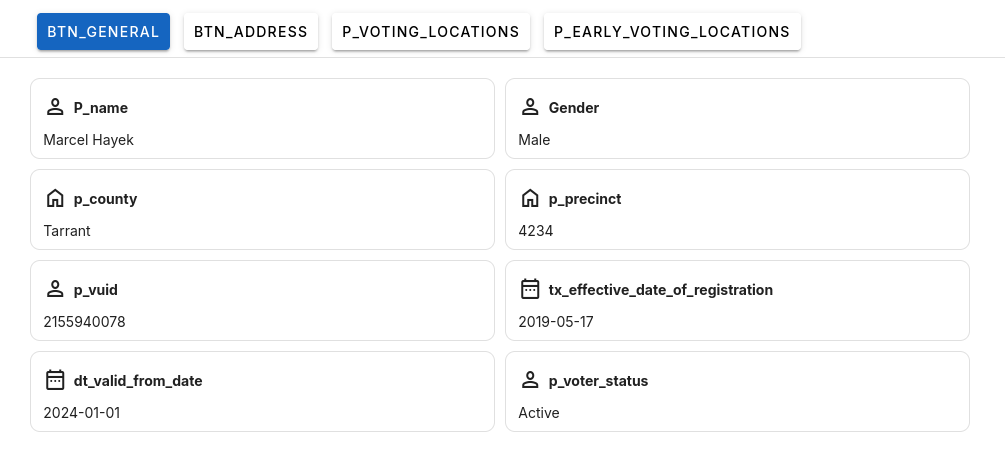Click the Active voter status value
This screenshot has width=1005, height=465.
tap(539, 413)
